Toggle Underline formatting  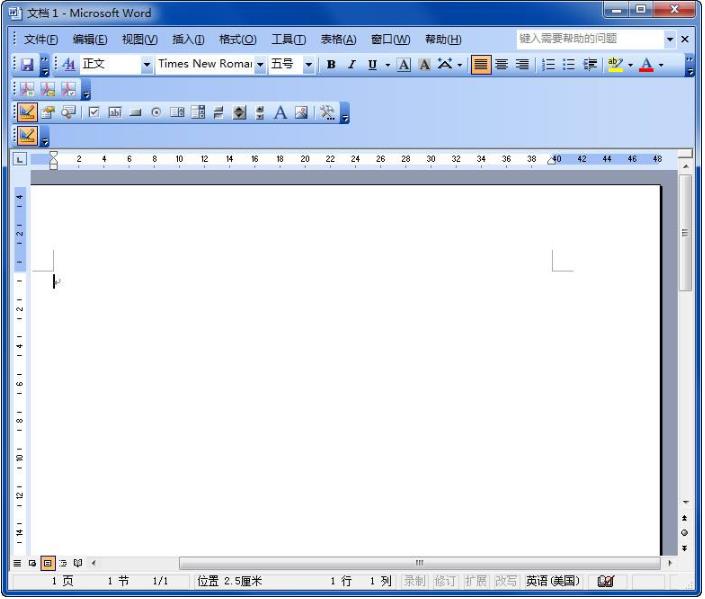click(x=372, y=65)
